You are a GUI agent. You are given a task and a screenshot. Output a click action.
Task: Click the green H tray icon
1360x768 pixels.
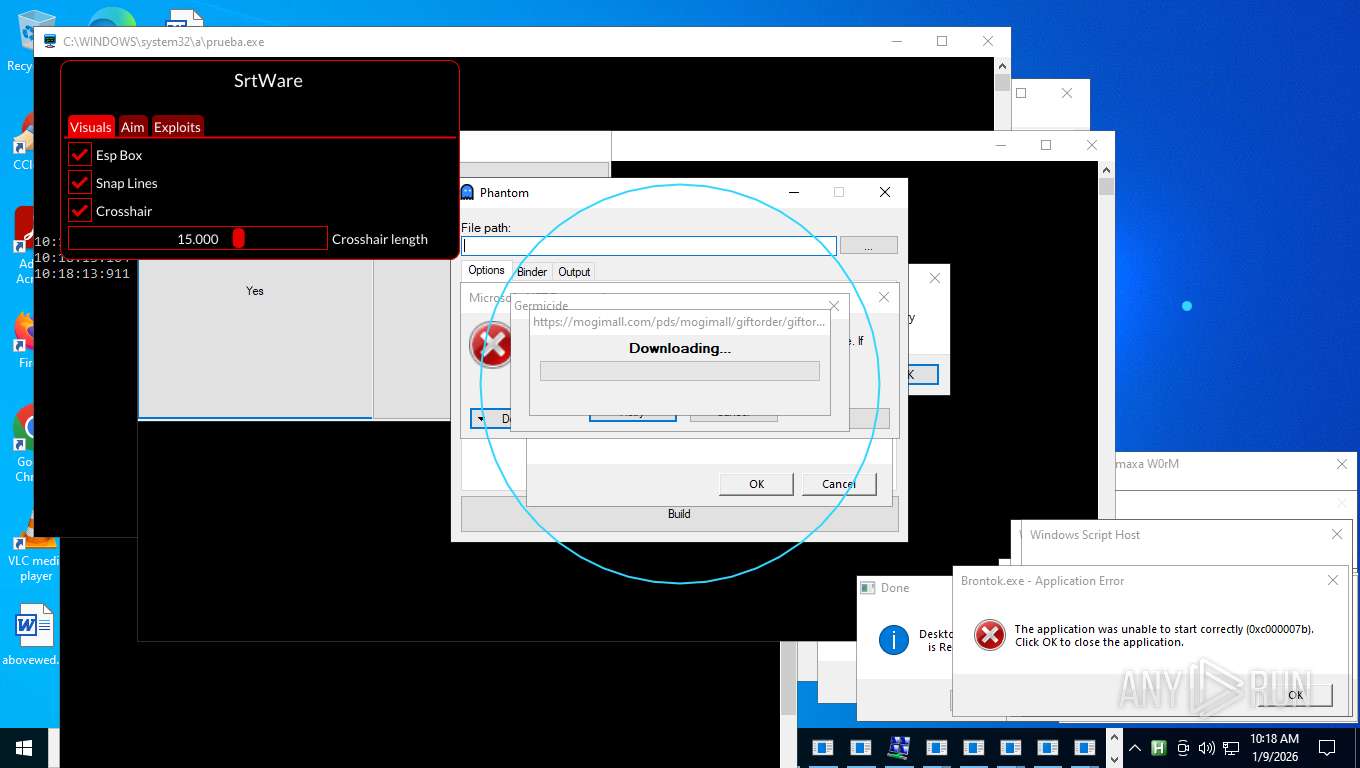coord(1159,748)
